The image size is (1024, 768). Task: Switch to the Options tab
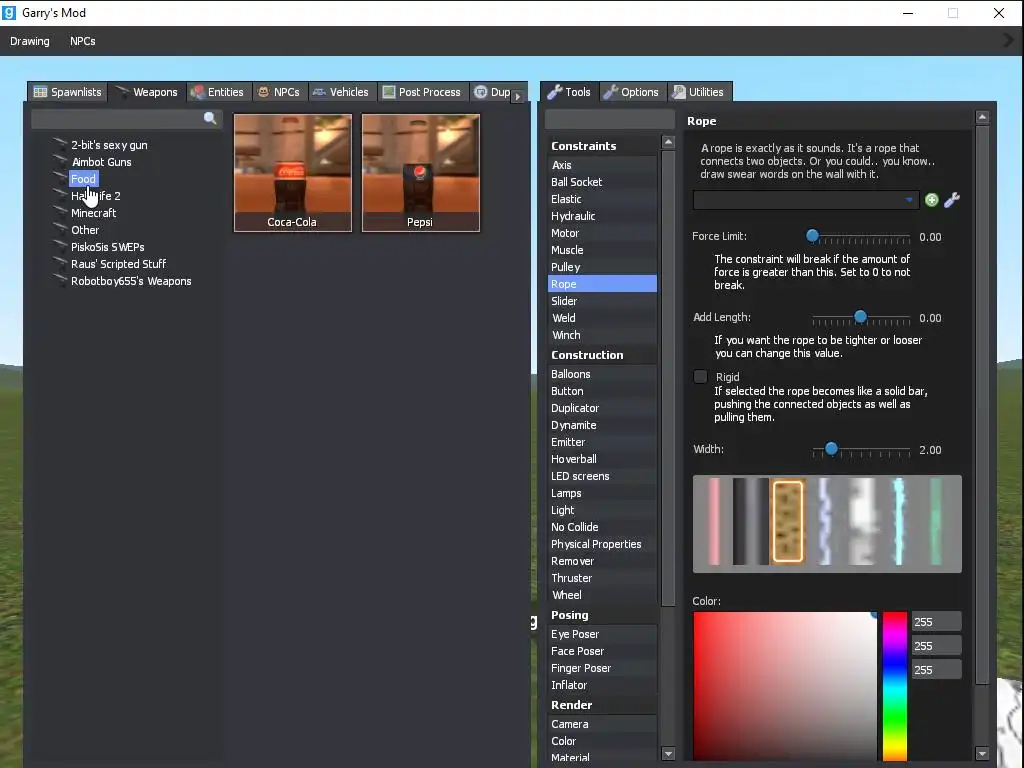click(x=632, y=92)
